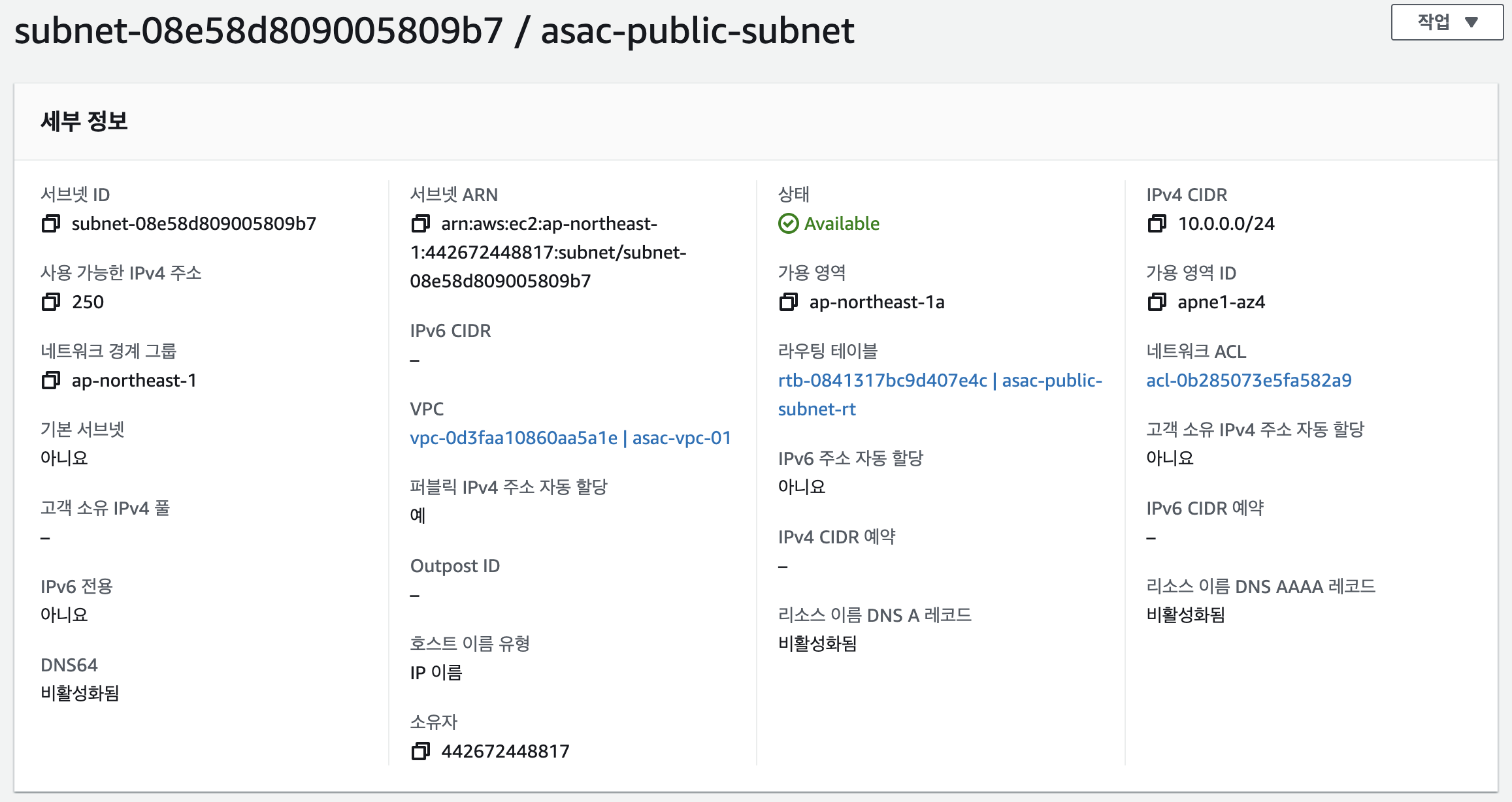
Task: Click the 250 available addresses value
Action: (88, 302)
